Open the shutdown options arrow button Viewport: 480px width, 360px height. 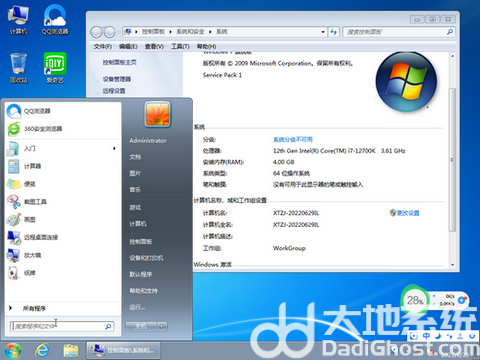tap(162, 326)
